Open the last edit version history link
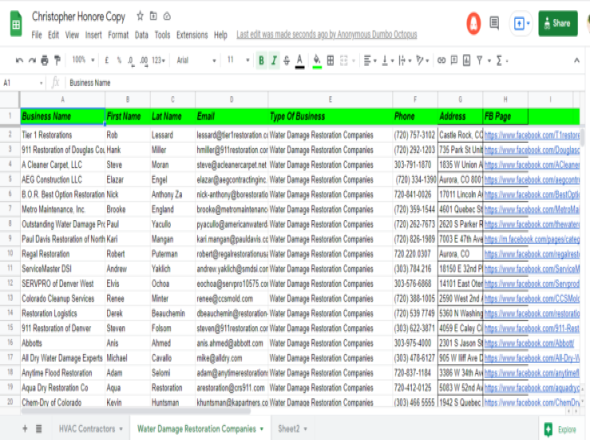The height and width of the screenshot is (440, 590). point(327,35)
